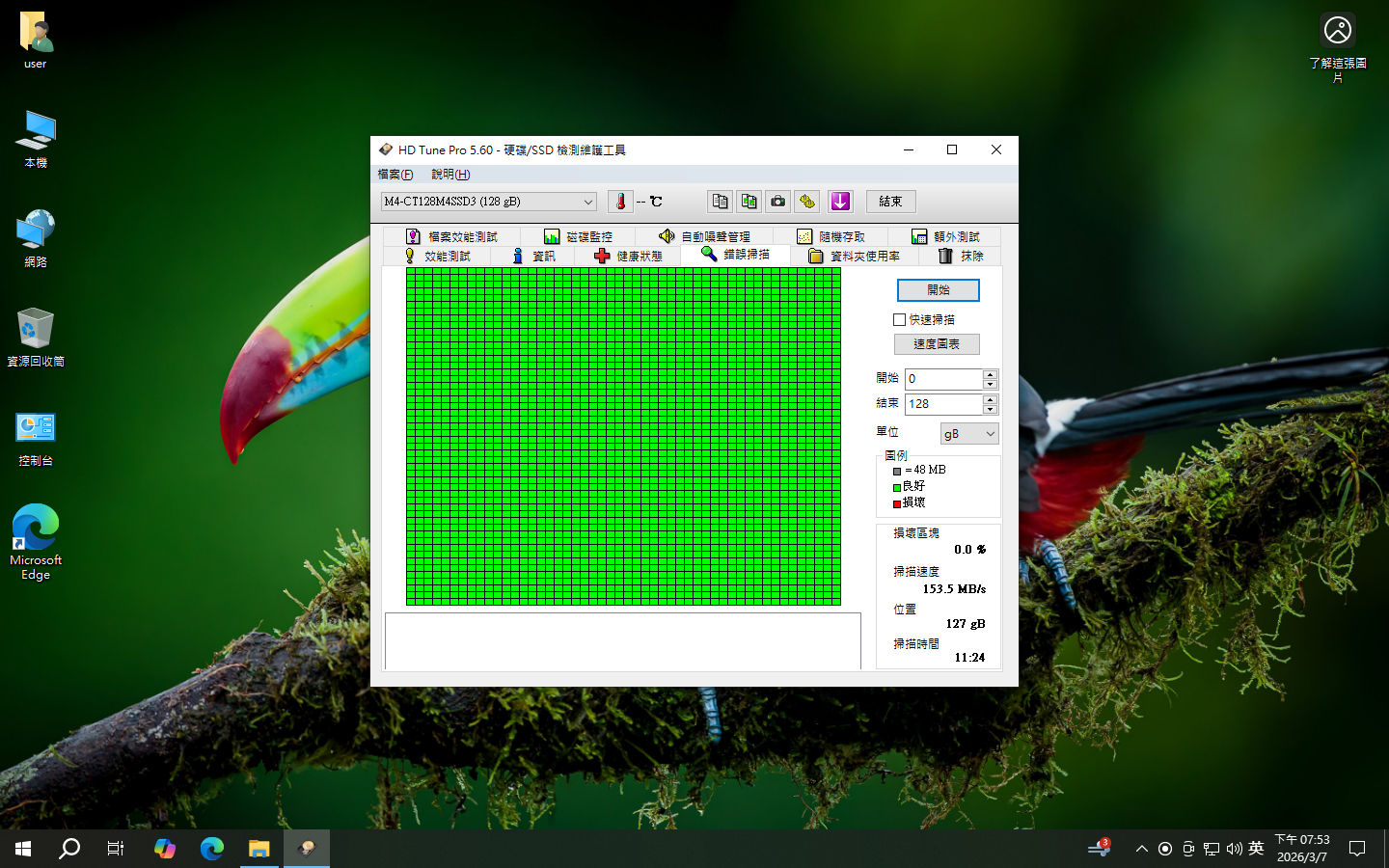Open the 隨機存取 tab
The height and width of the screenshot is (868, 1389).
point(831,236)
